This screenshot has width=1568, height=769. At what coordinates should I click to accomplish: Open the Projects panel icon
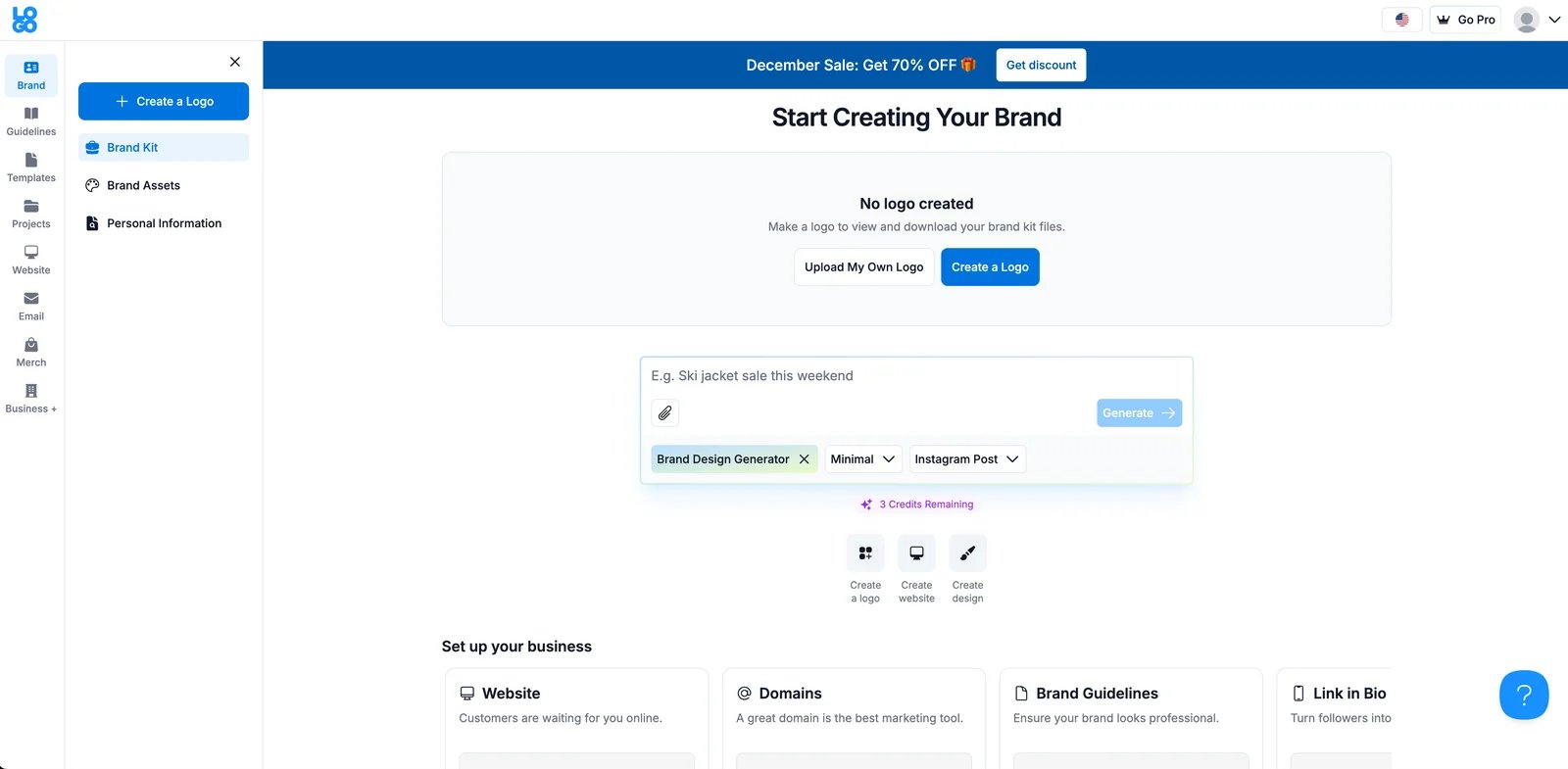coord(30,213)
